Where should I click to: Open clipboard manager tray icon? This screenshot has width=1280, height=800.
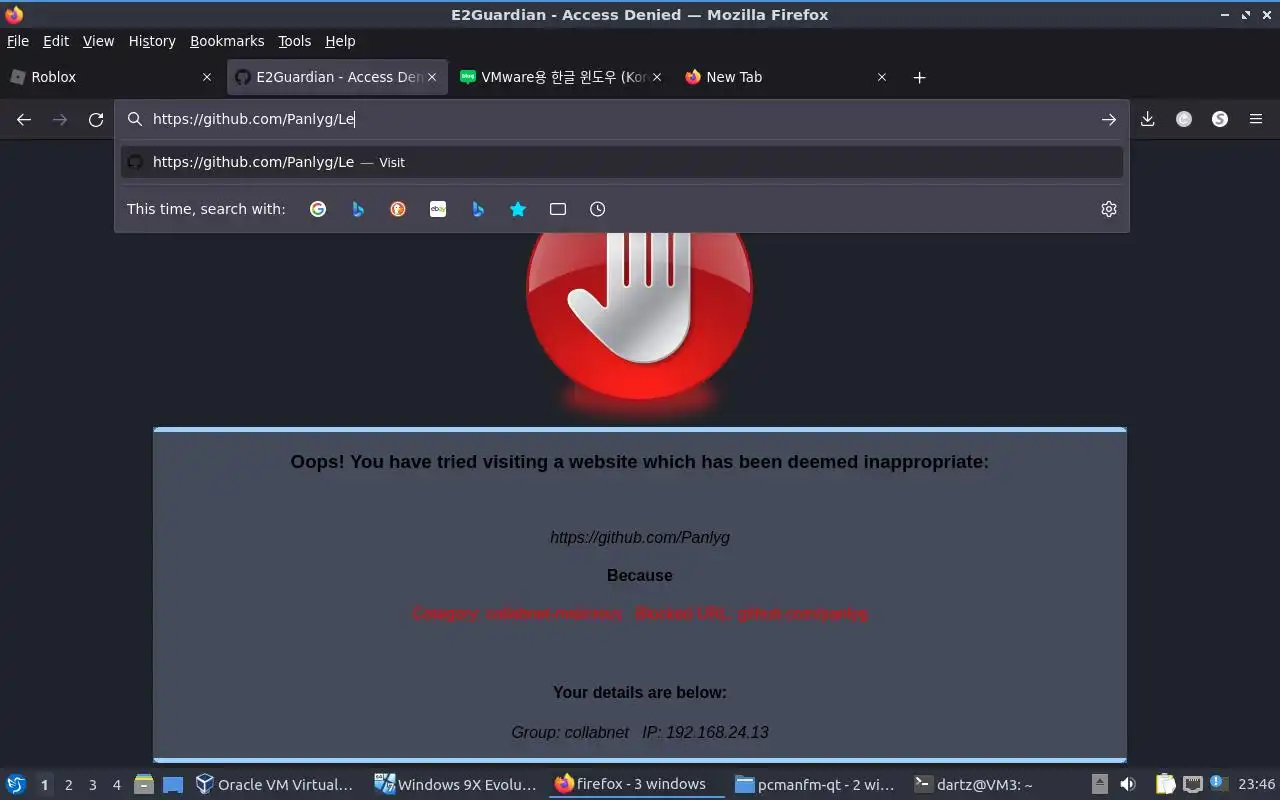(x=1166, y=785)
